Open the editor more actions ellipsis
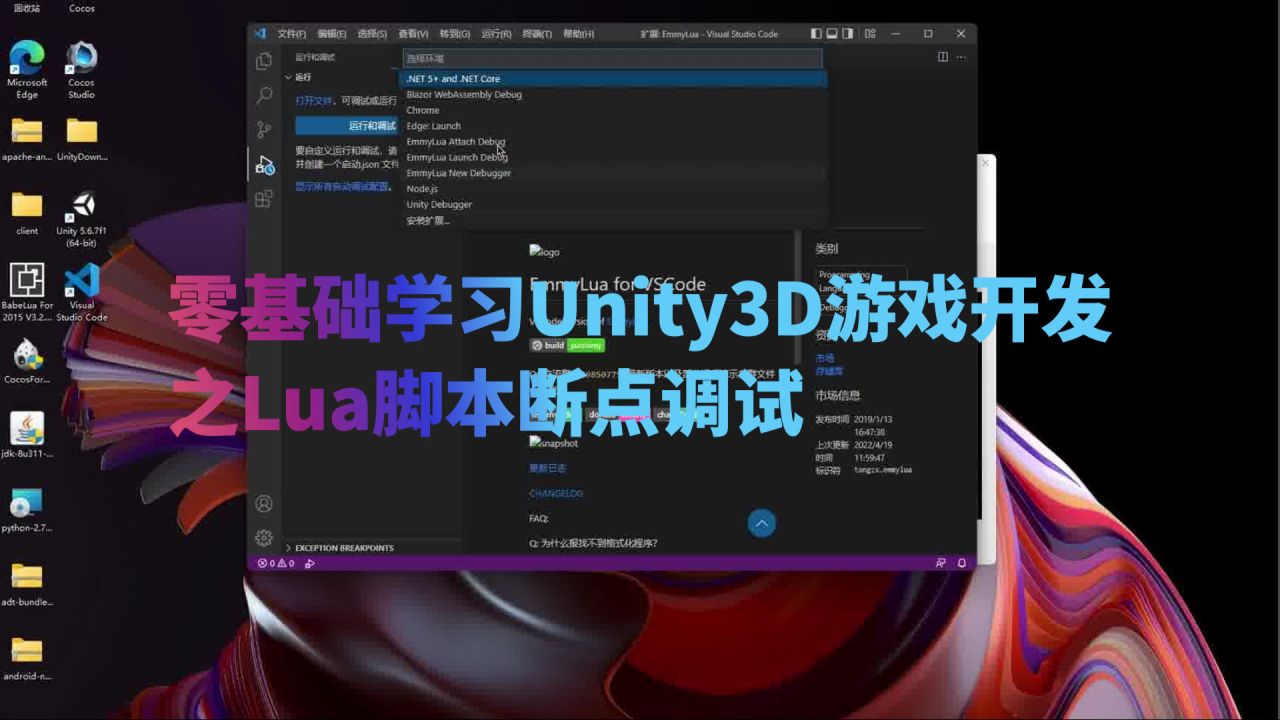This screenshot has width=1280, height=720. pos(962,57)
